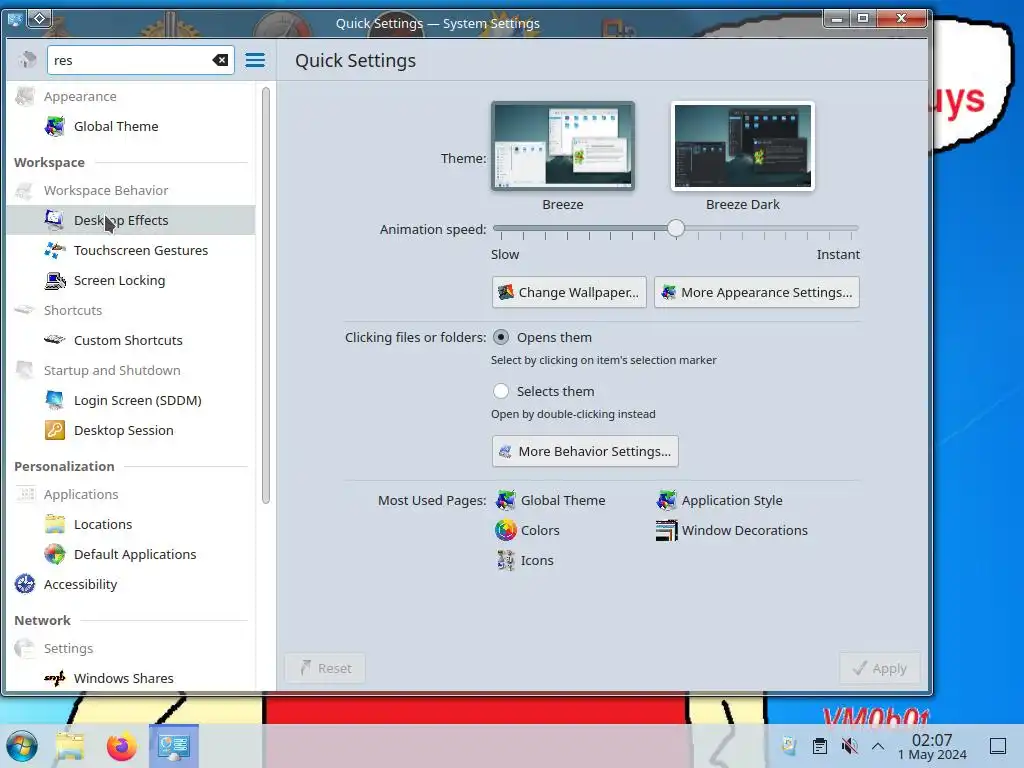This screenshot has width=1024, height=768.
Task: Click Startup and Shutdown category
Action: tap(131, 370)
